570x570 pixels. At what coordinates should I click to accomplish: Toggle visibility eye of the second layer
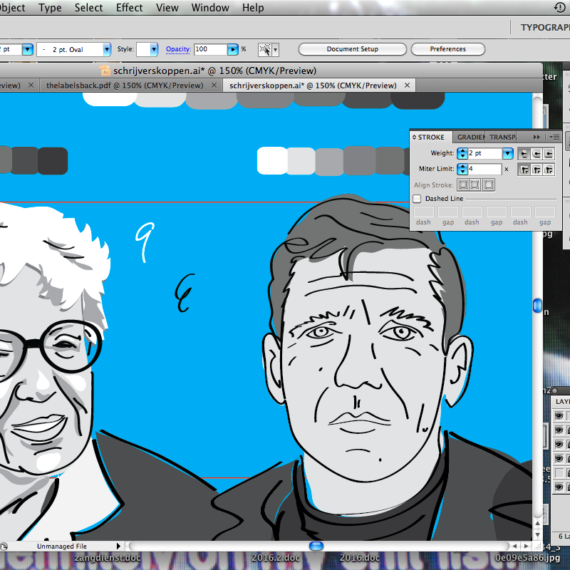pos(559,430)
